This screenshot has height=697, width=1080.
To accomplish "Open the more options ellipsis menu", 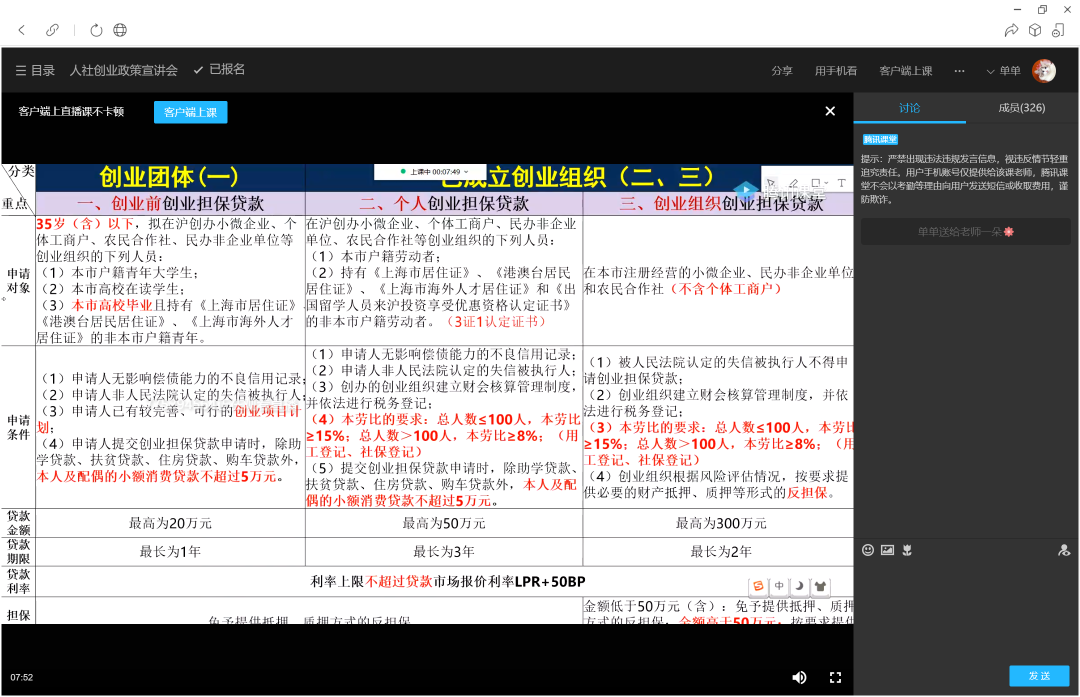I will 959,71.
